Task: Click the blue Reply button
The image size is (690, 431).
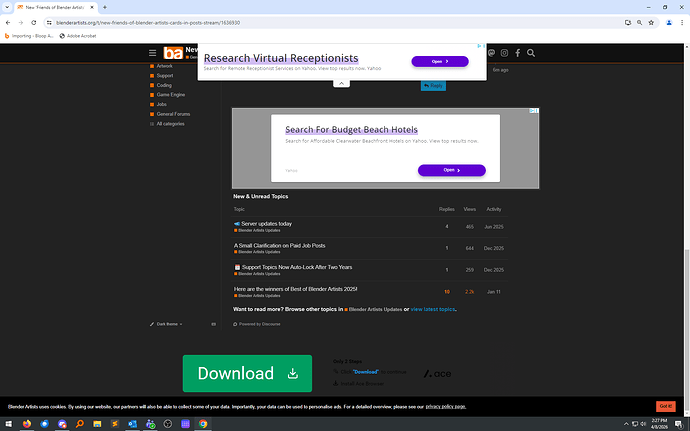Action: pyautogui.click(x=433, y=85)
